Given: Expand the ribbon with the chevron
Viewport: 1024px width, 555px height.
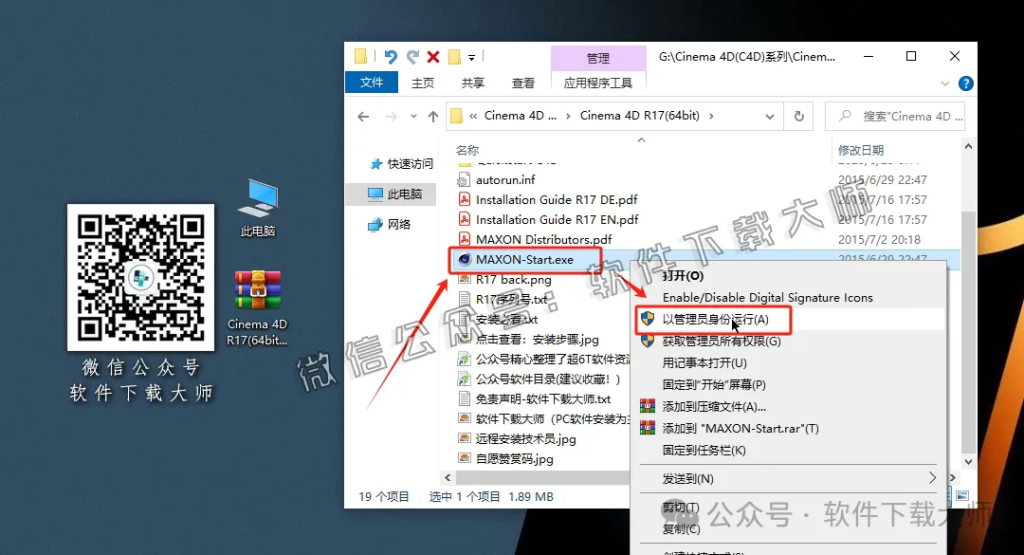Looking at the screenshot, I should pyautogui.click(x=945, y=84).
